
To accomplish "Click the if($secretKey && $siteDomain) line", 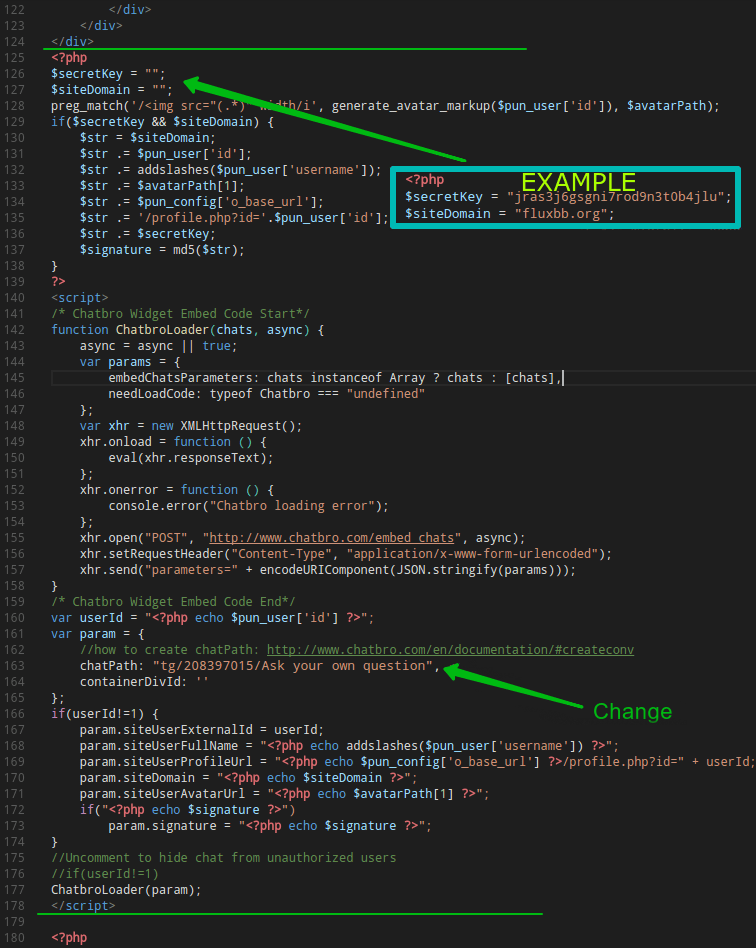I will [x=162, y=122].
